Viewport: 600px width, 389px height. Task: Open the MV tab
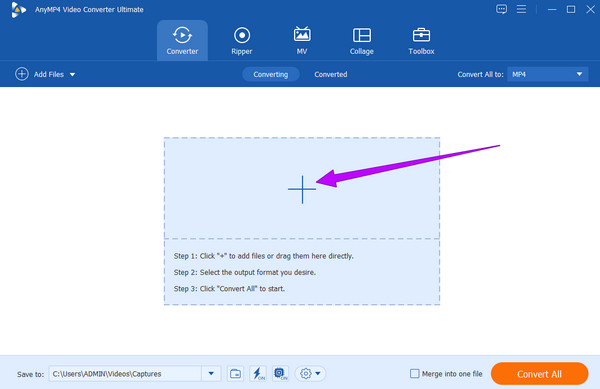(302, 41)
